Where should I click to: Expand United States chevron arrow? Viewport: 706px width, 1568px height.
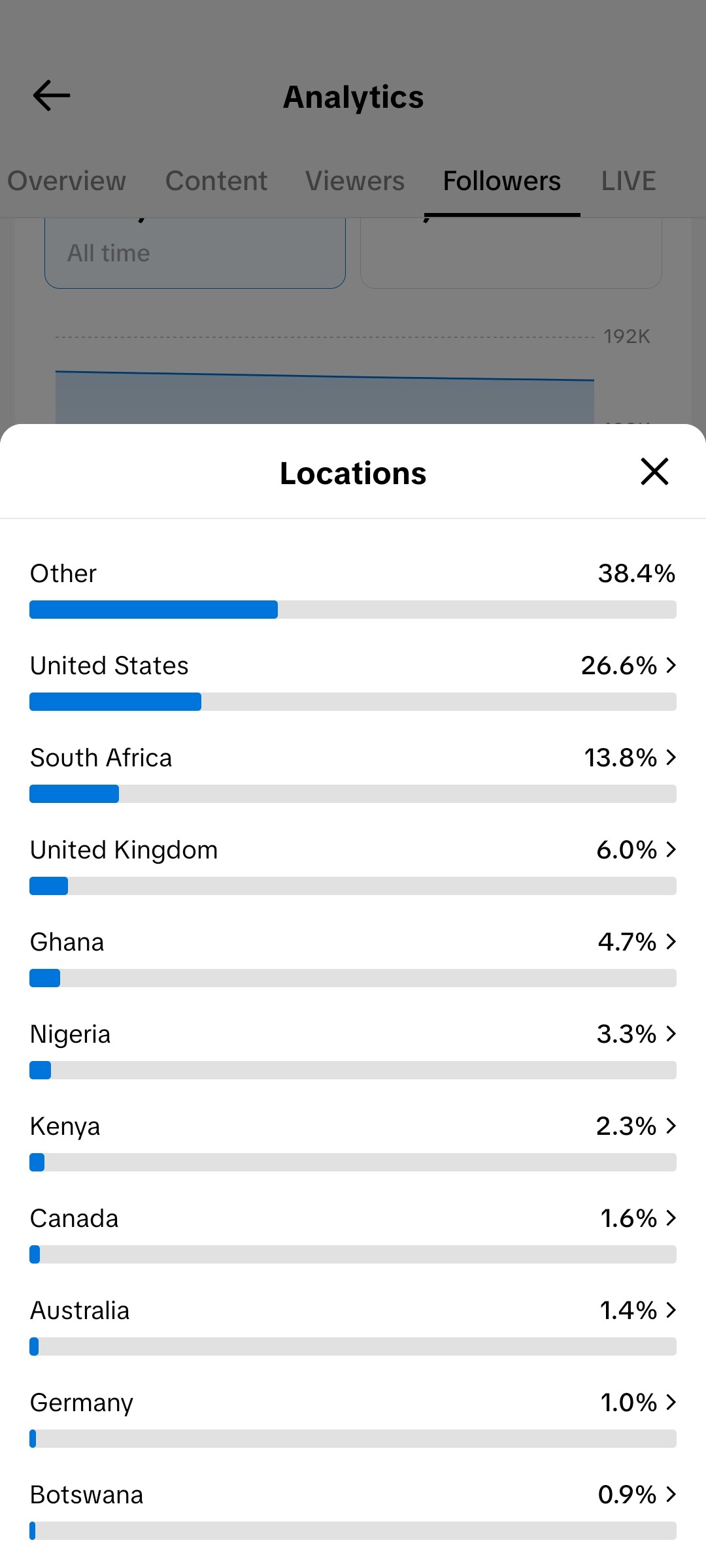click(x=671, y=665)
